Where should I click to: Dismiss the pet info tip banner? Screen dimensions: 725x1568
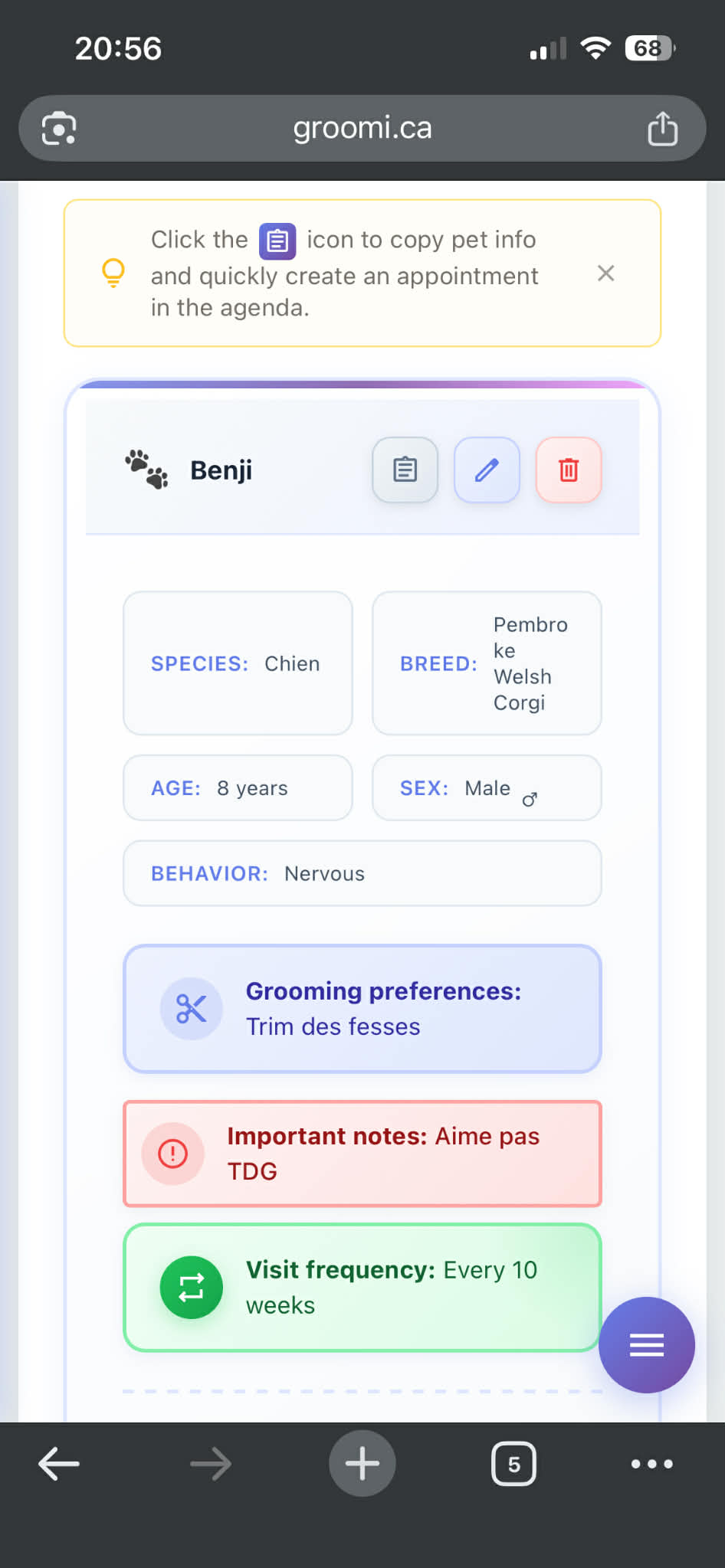605,273
